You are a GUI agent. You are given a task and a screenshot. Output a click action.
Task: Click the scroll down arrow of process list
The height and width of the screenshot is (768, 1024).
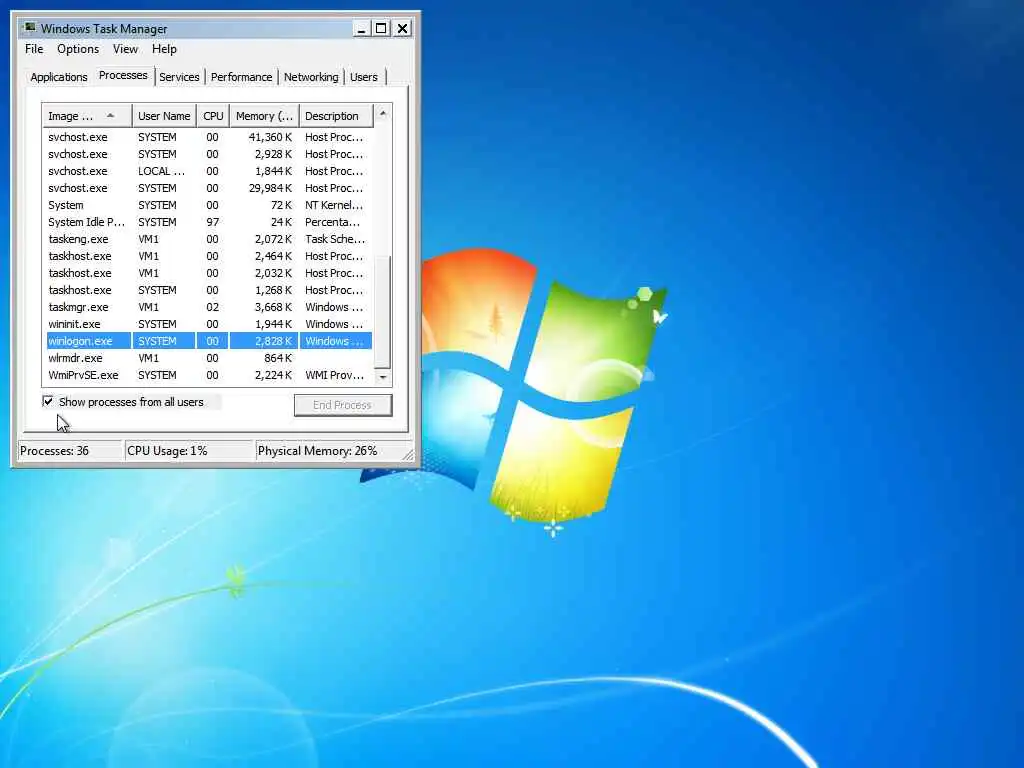click(x=383, y=377)
